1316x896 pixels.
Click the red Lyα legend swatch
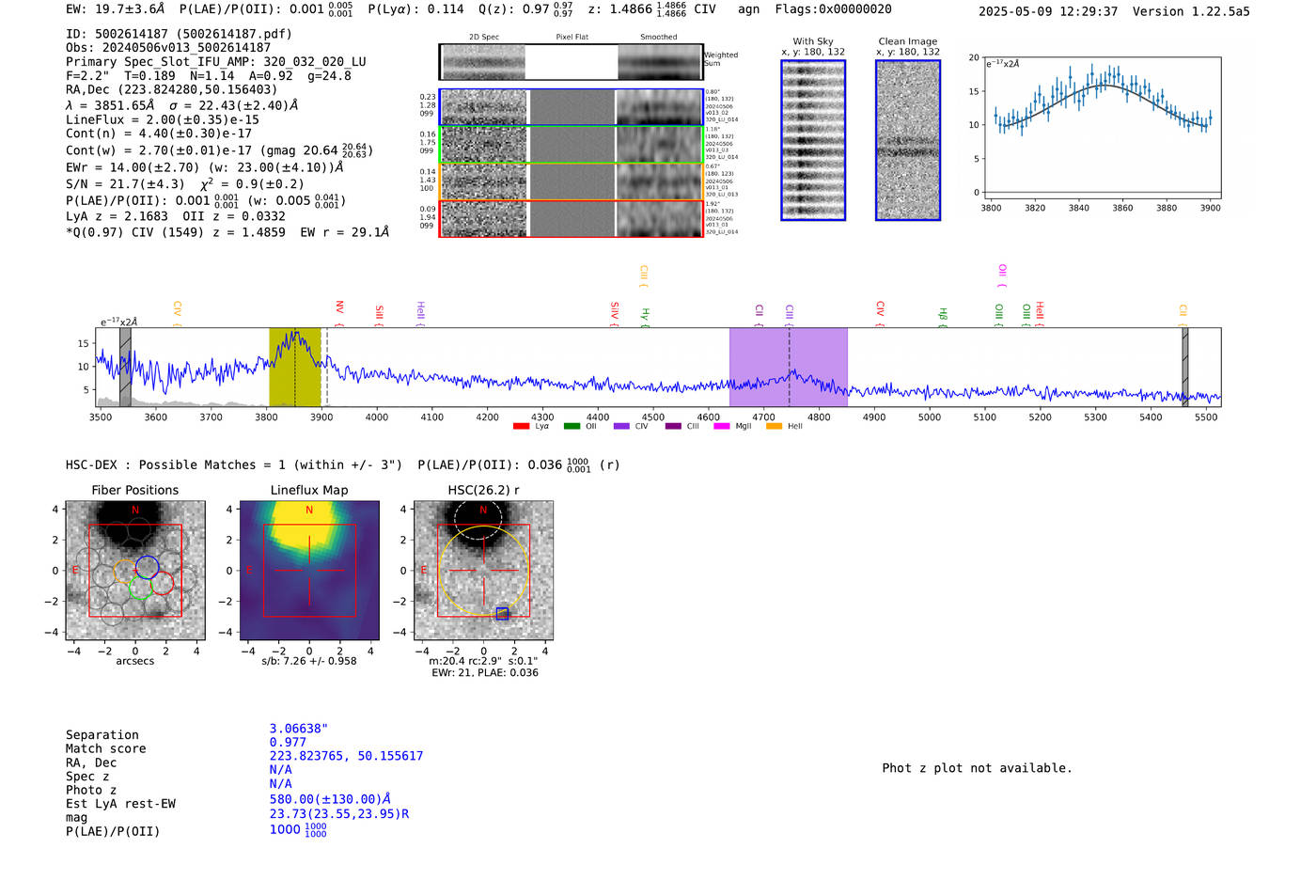point(522,427)
